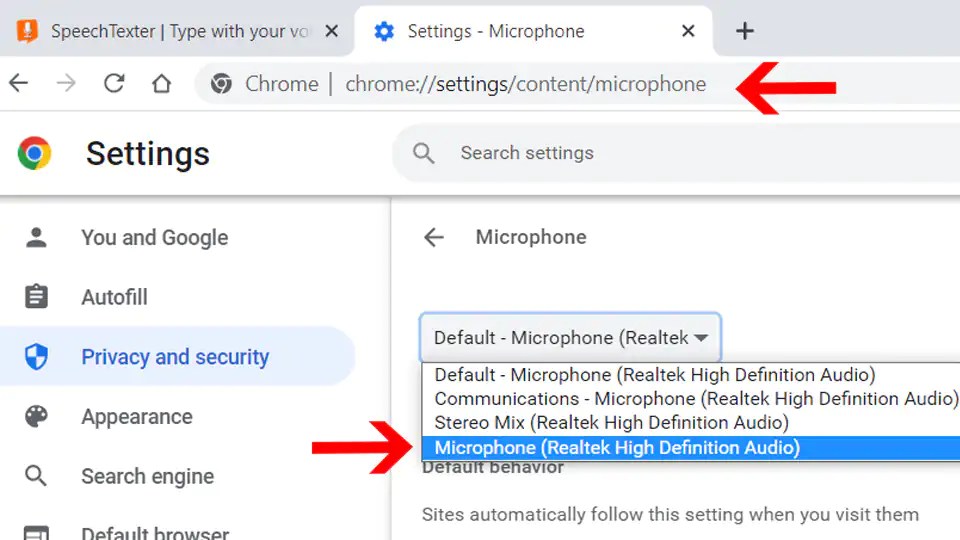Collapse the microphone device dropdown
The image size is (960, 540).
pyautogui.click(x=570, y=338)
